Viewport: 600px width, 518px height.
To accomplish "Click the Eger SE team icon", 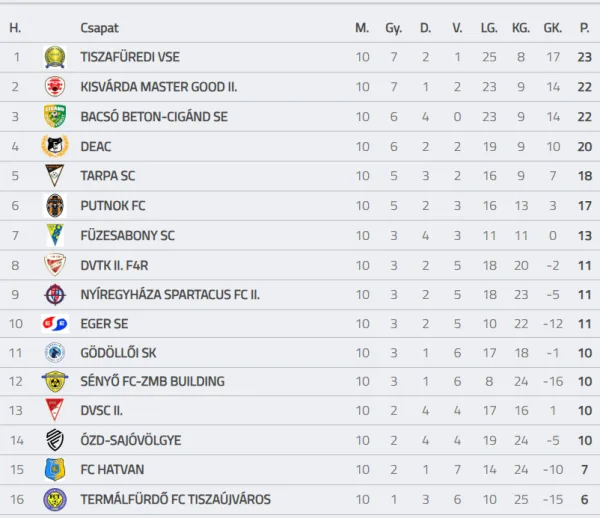I will point(54,324).
